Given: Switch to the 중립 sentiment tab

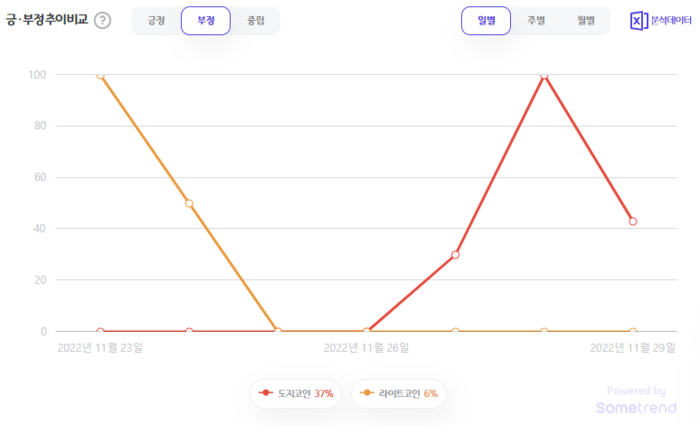Looking at the screenshot, I should click(256, 21).
